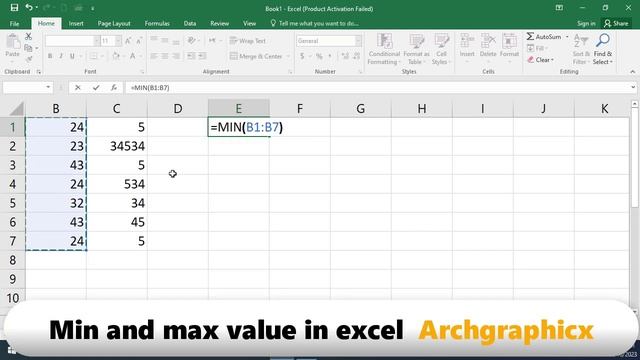
Task: Switch to the View tab
Action: click(249, 23)
